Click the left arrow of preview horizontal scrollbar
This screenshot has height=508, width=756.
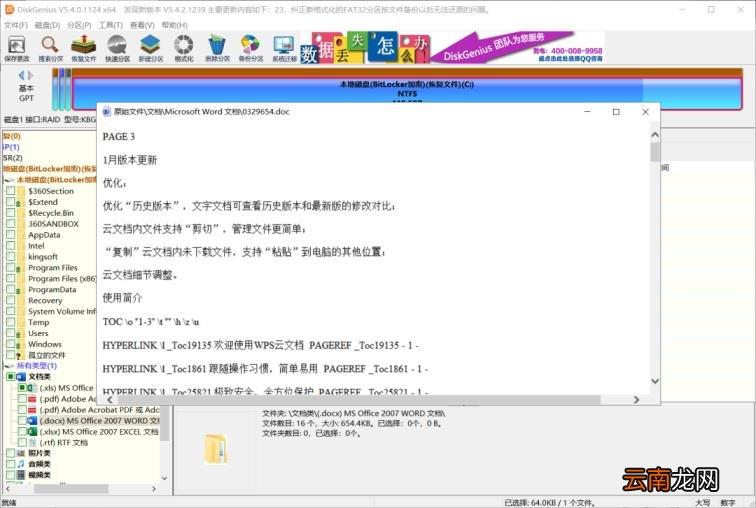click(110, 400)
